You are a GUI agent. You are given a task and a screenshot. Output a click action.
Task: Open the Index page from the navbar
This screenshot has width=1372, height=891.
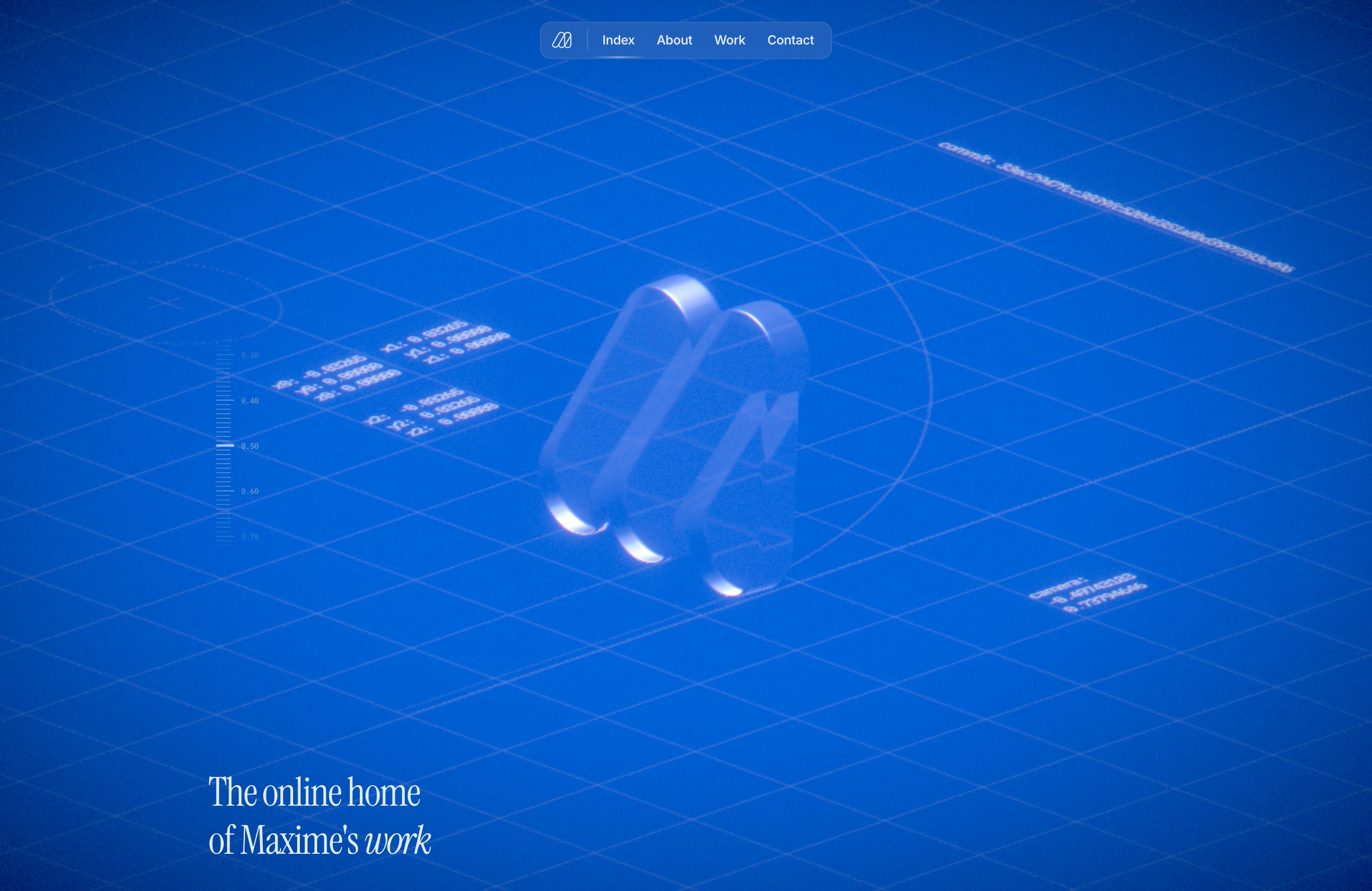coord(617,40)
